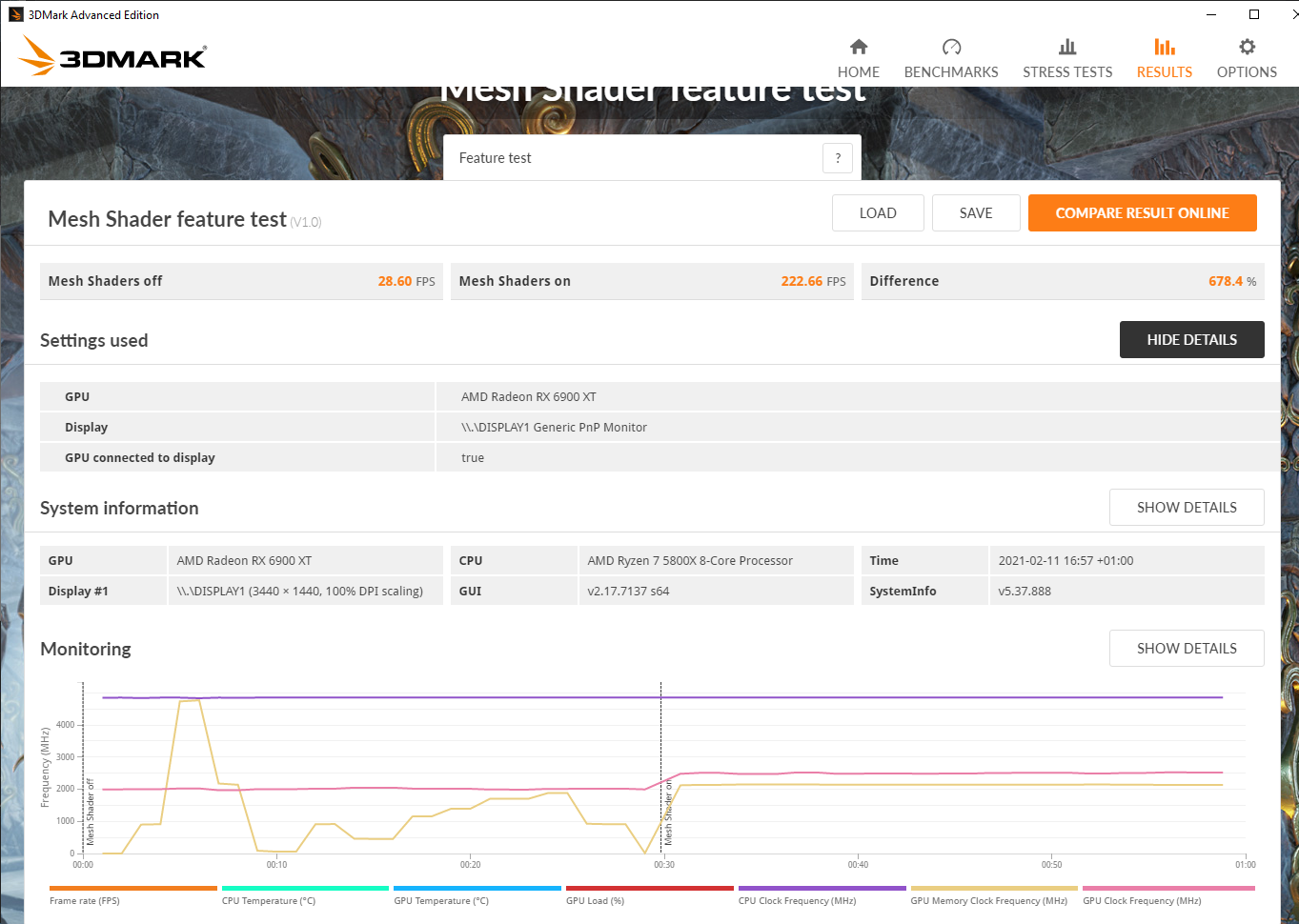
Task: Click the 3DMark logo
Action: (x=112, y=56)
